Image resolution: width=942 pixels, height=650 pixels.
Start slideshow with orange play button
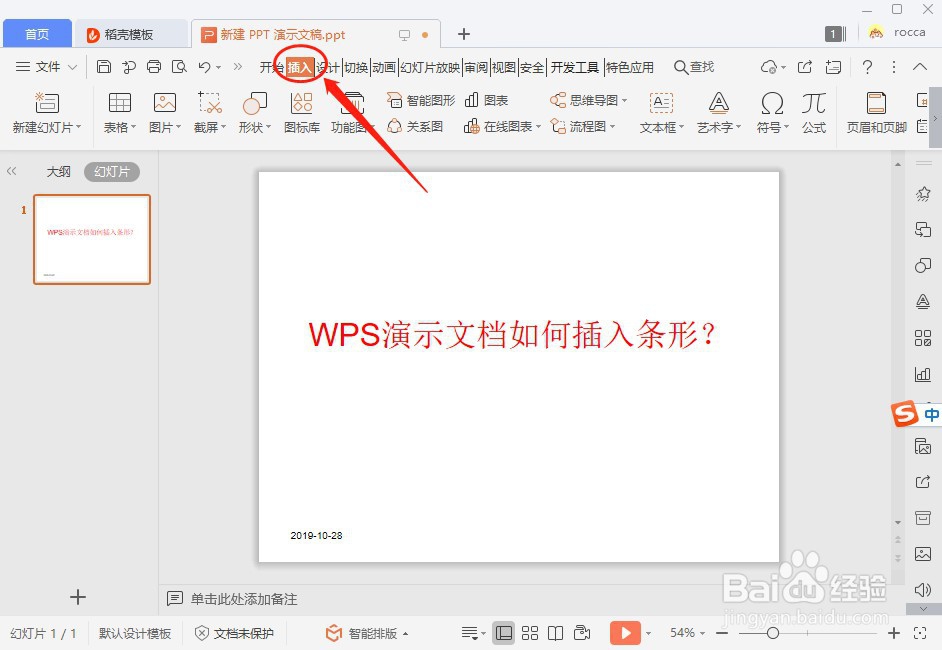click(x=625, y=633)
